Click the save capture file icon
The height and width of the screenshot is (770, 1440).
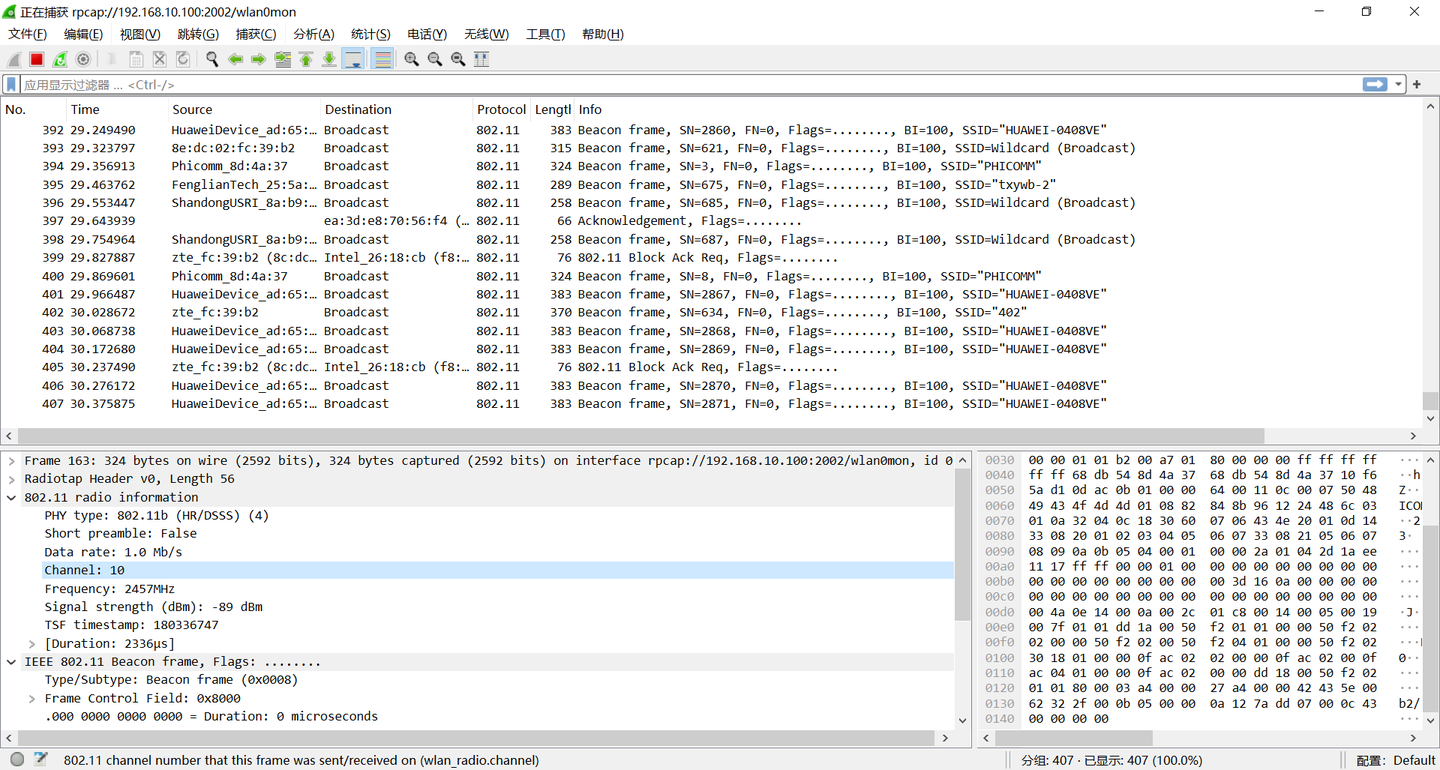(136, 59)
